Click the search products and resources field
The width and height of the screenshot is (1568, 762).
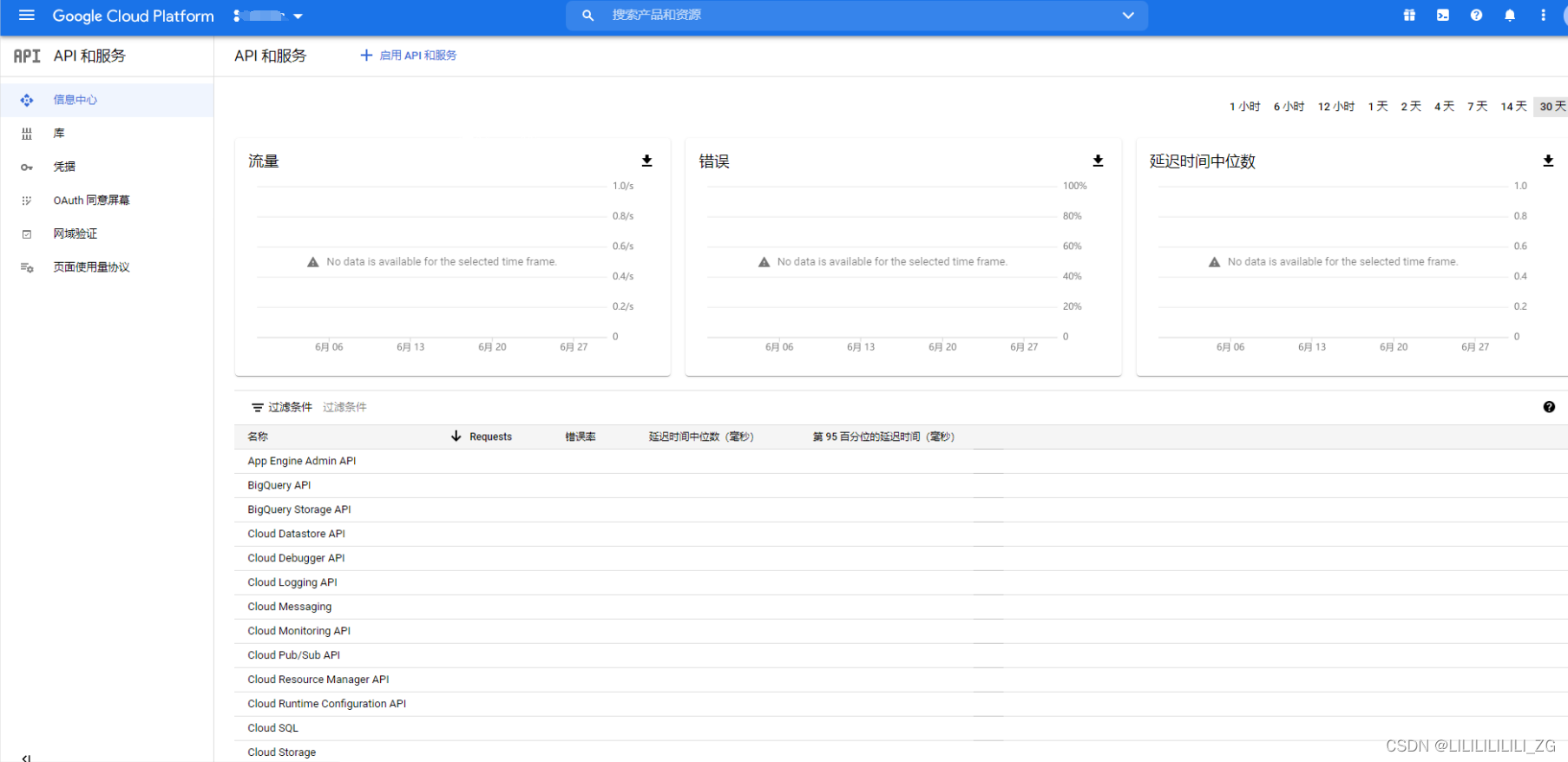[856, 16]
